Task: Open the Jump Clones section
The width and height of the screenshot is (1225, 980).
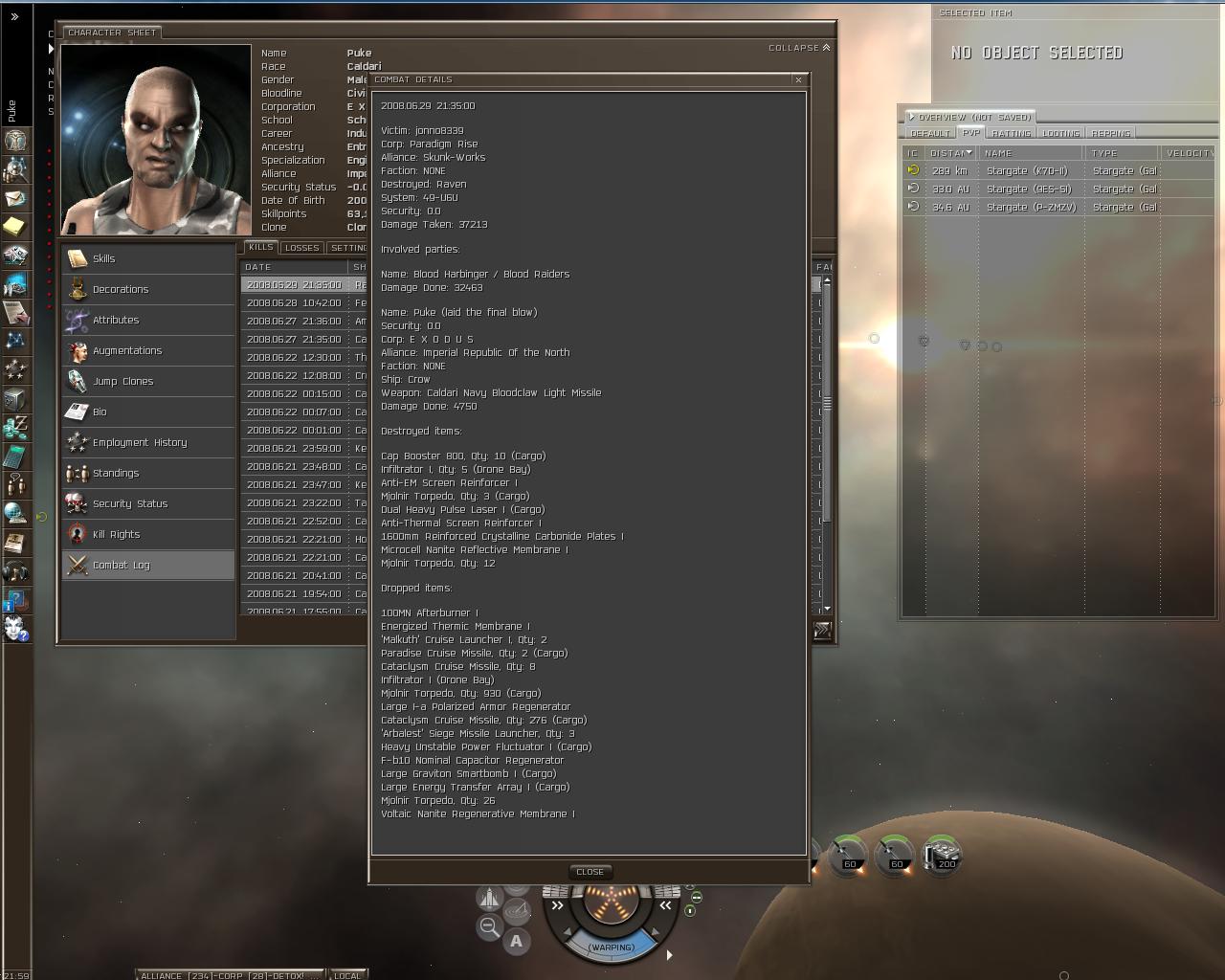Action: tap(148, 381)
